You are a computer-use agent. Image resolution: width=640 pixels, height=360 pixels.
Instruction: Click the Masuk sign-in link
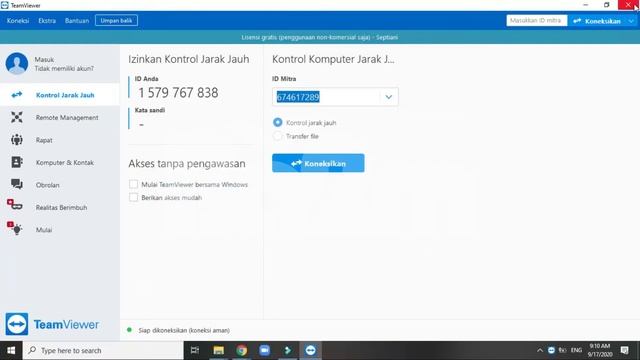[44, 60]
